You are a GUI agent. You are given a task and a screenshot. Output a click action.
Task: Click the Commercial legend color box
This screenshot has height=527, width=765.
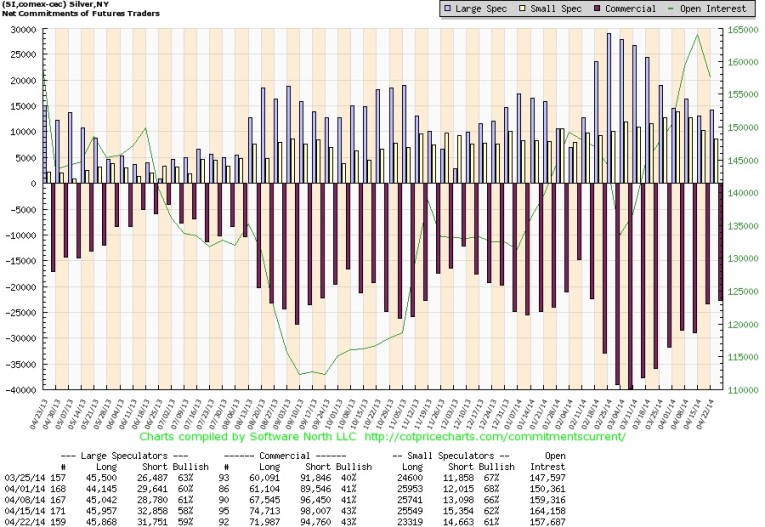(594, 9)
